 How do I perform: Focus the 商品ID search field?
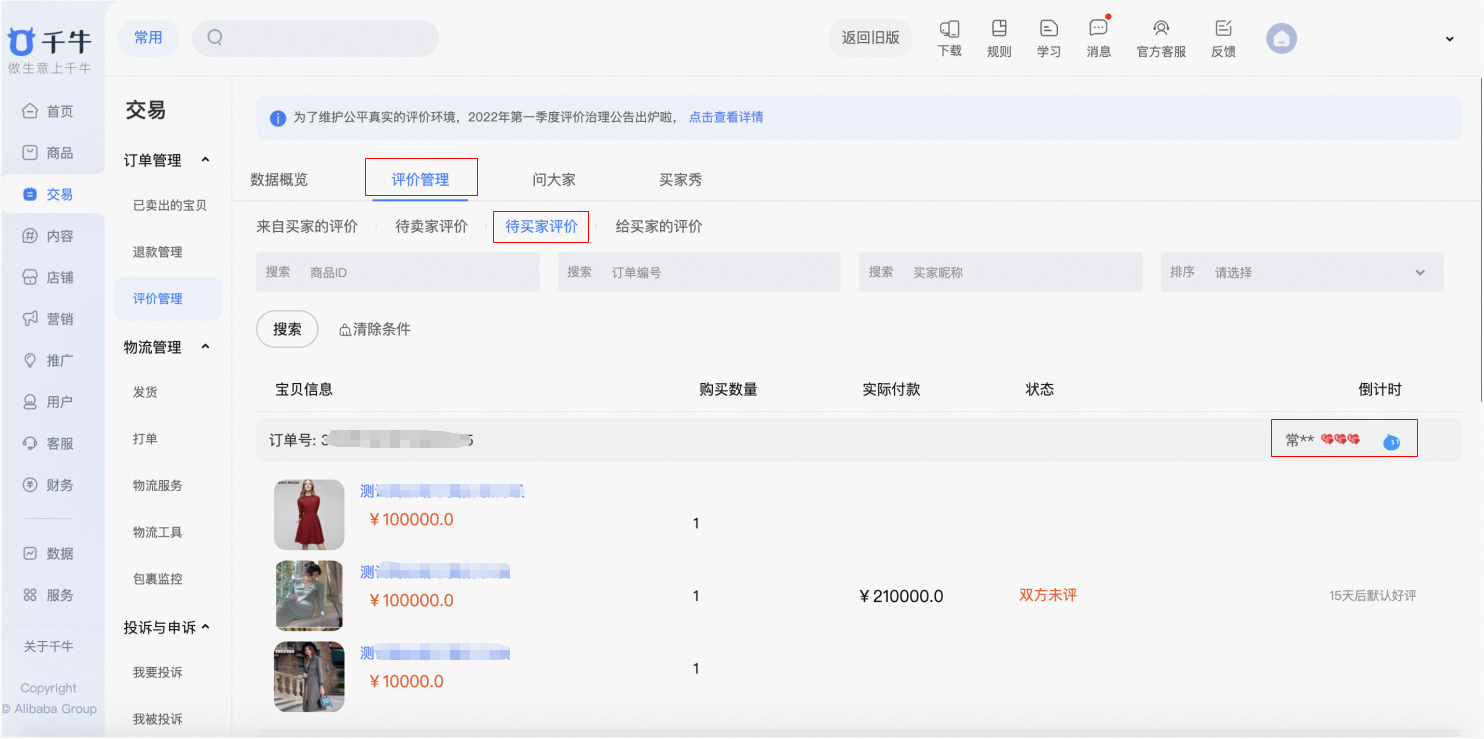point(397,272)
